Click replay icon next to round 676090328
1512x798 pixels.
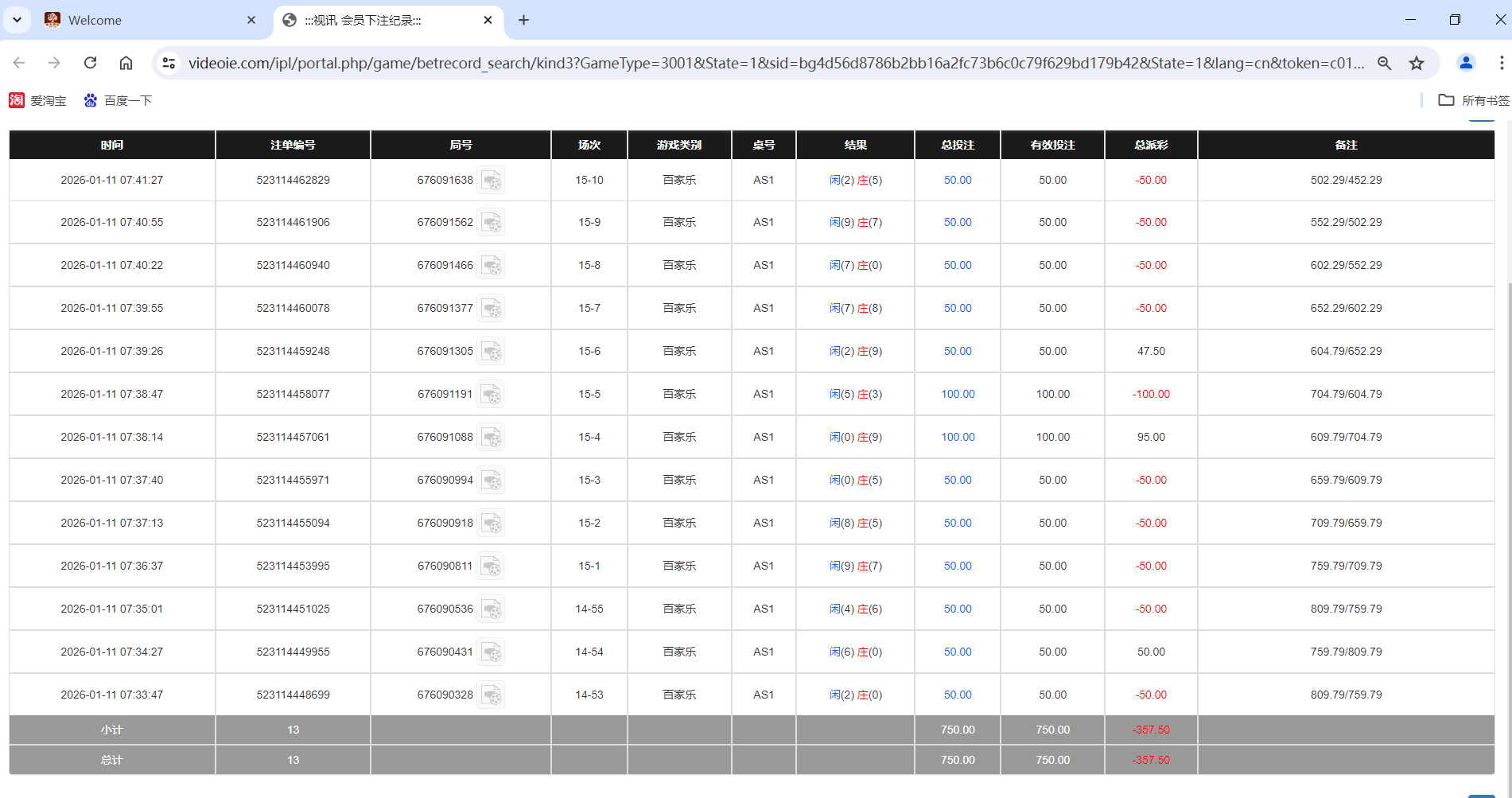coord(492,695)
